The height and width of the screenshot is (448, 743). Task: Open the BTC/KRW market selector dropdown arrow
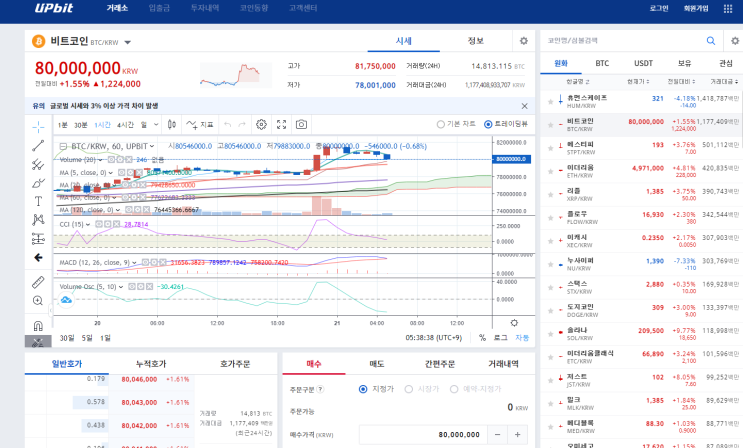pyautogui.click(x=127, y=42)
